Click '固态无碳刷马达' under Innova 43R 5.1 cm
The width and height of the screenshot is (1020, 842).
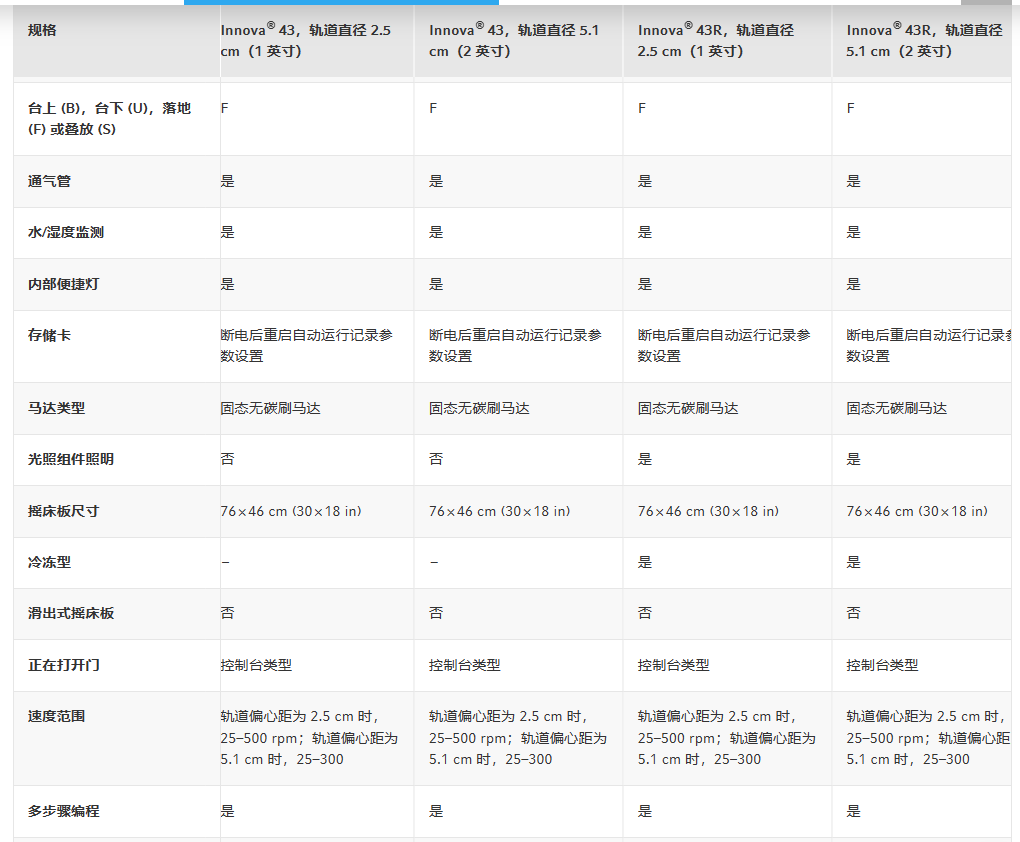coord(896,408)
